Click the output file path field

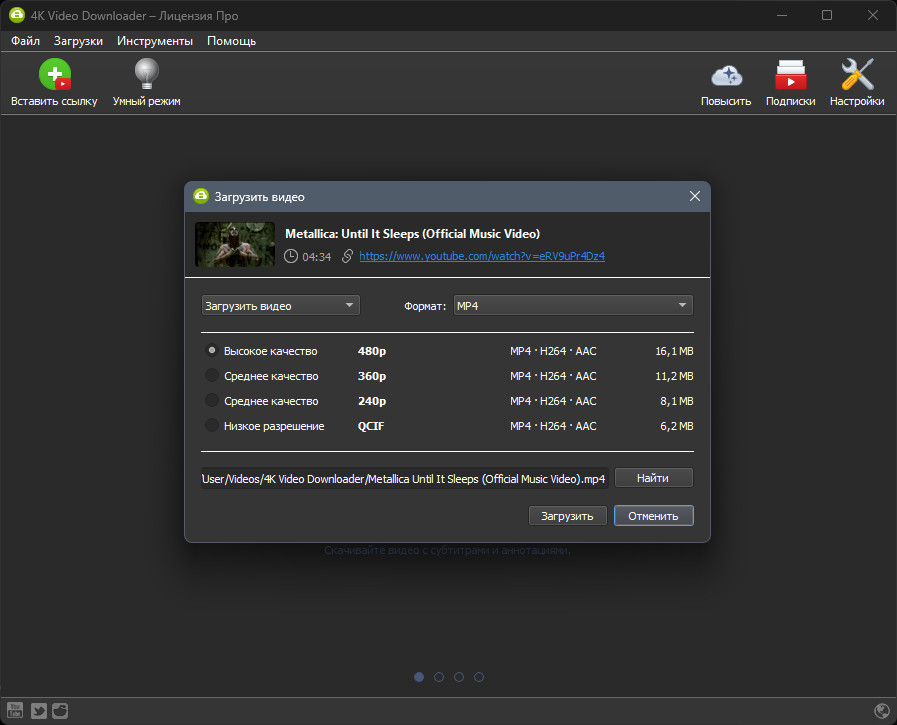click(x=404, y=478)
